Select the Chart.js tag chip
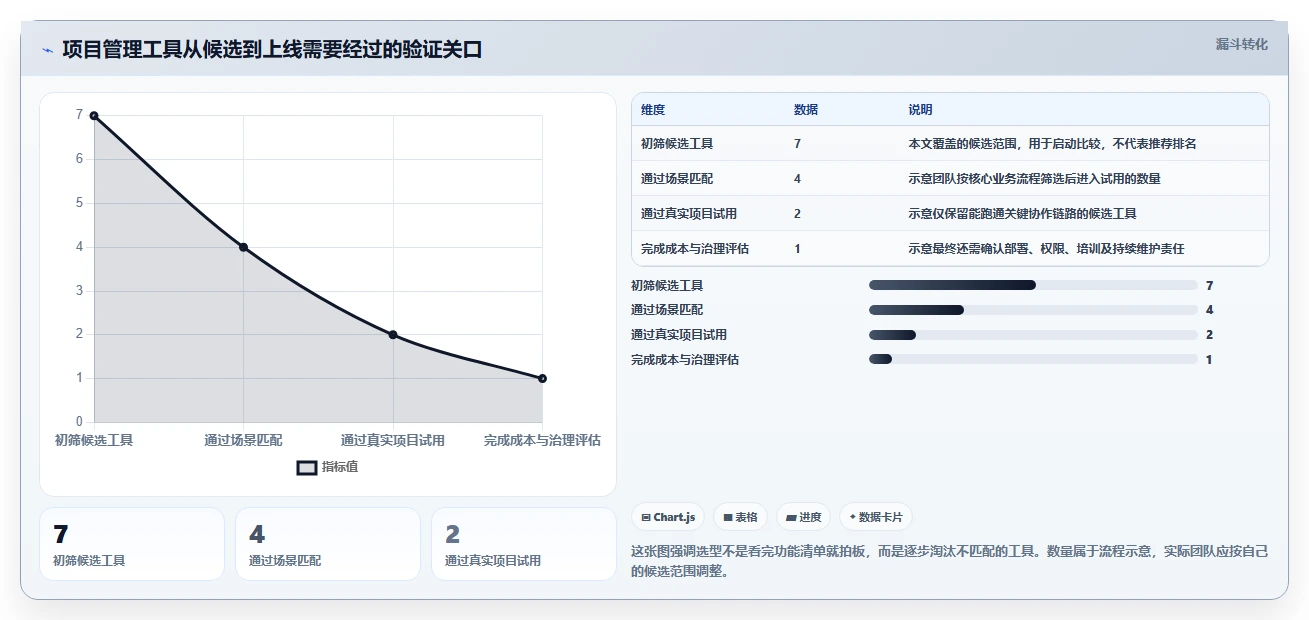 tap(668, 517)
